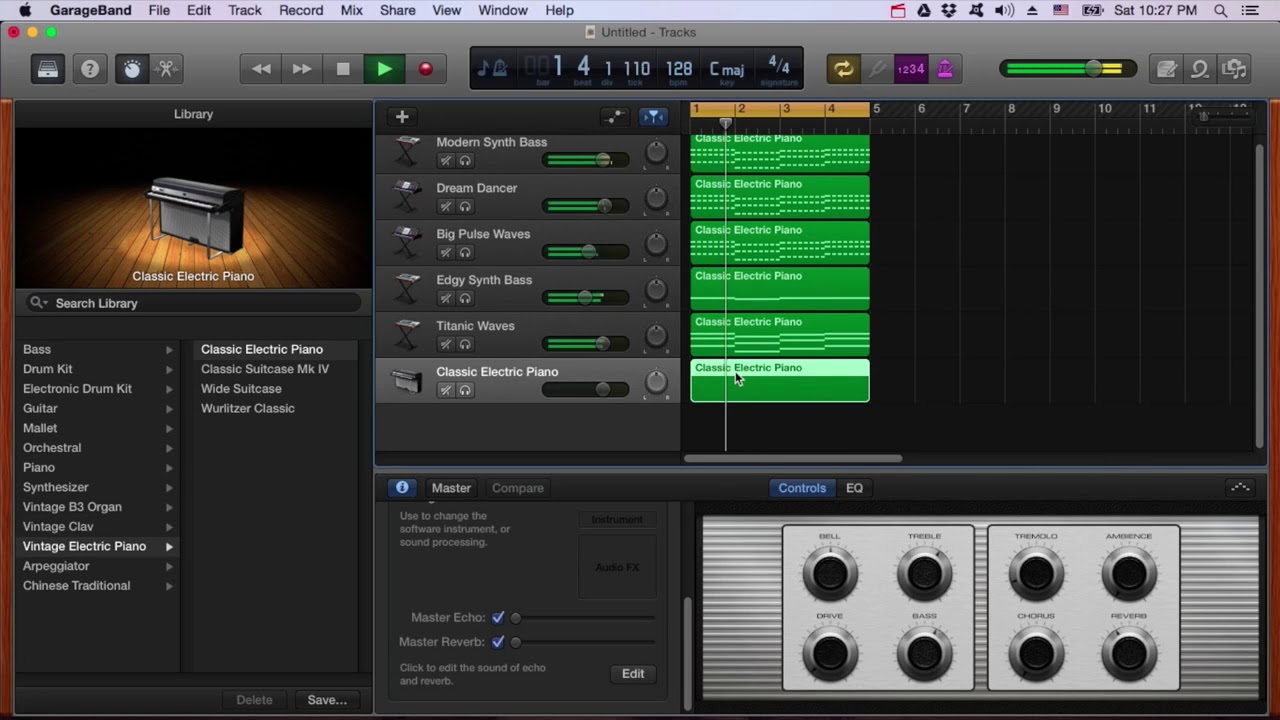Image resolution: width=1280 pixels, height=720 pixels.
Task: Click the Stop transport button
Action: 343,69
